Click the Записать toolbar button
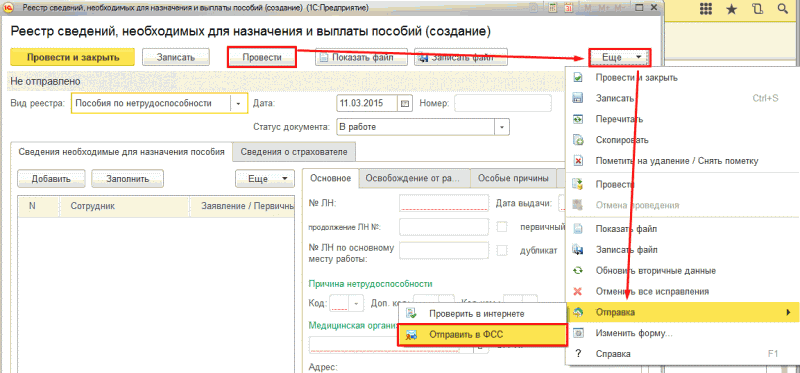 [176, 58]
